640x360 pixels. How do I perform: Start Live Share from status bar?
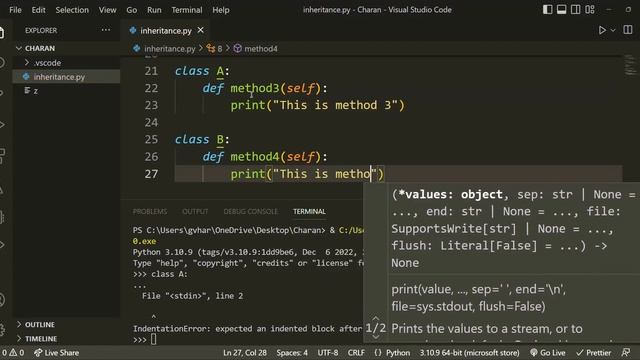tap(56, 353)
